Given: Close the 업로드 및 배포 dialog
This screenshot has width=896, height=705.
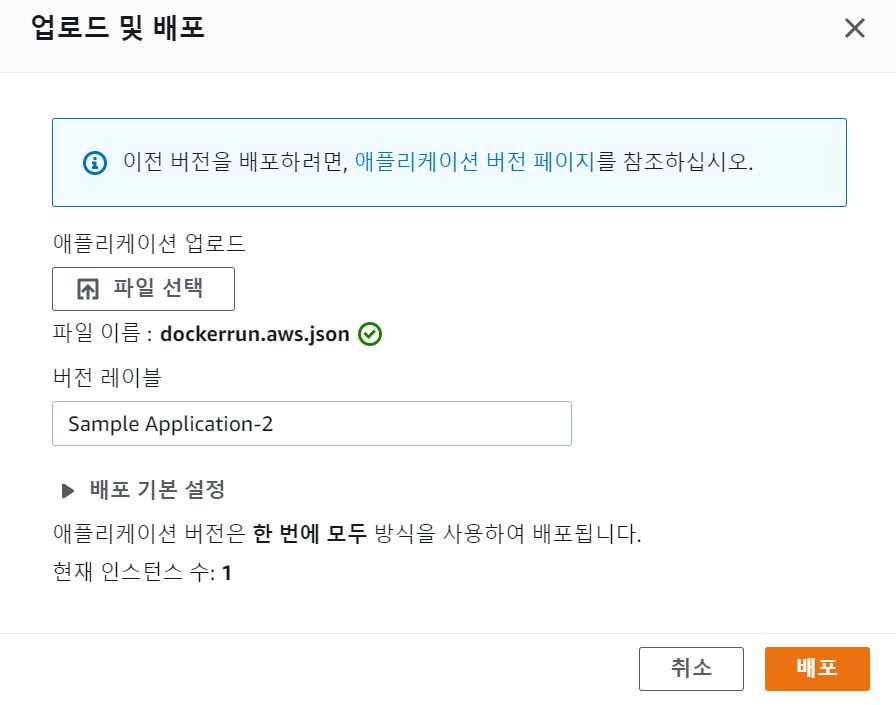Looking at the screenshot, I should [x=854, y=27].
